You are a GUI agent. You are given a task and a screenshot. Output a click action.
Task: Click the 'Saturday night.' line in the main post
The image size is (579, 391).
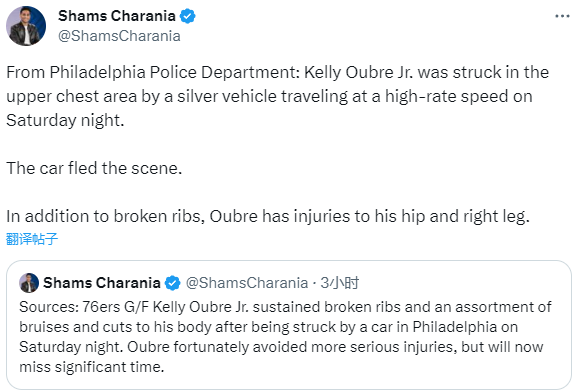(x=65, y=120)
